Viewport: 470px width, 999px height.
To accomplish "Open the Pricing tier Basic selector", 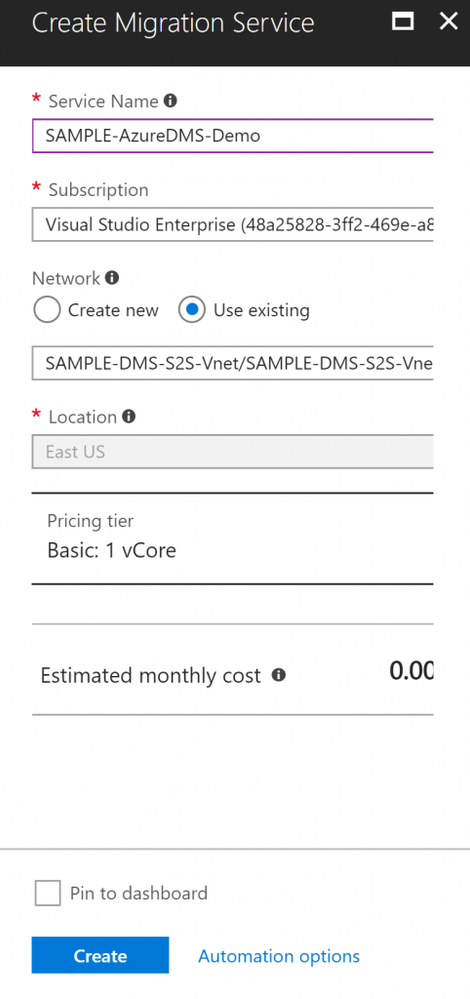I will point(232,538).
